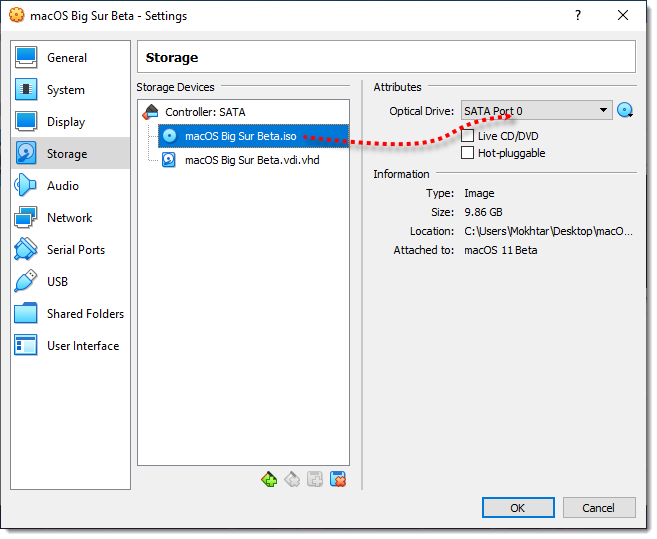Viewport: 657px width, 539px height.
Task: Select the Storage settings category
Action: [70, 153]
